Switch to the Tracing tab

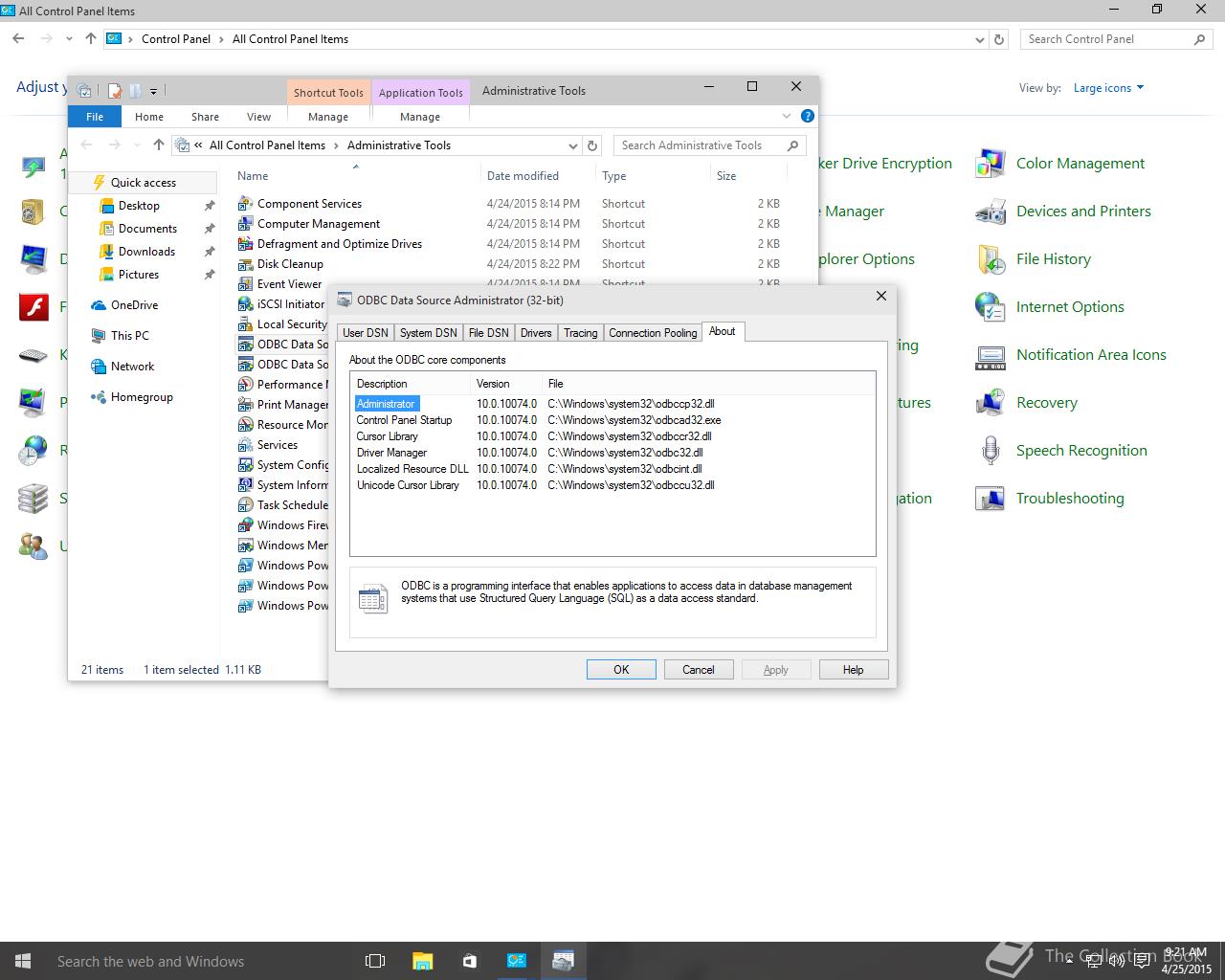click(x=580, y=333)
